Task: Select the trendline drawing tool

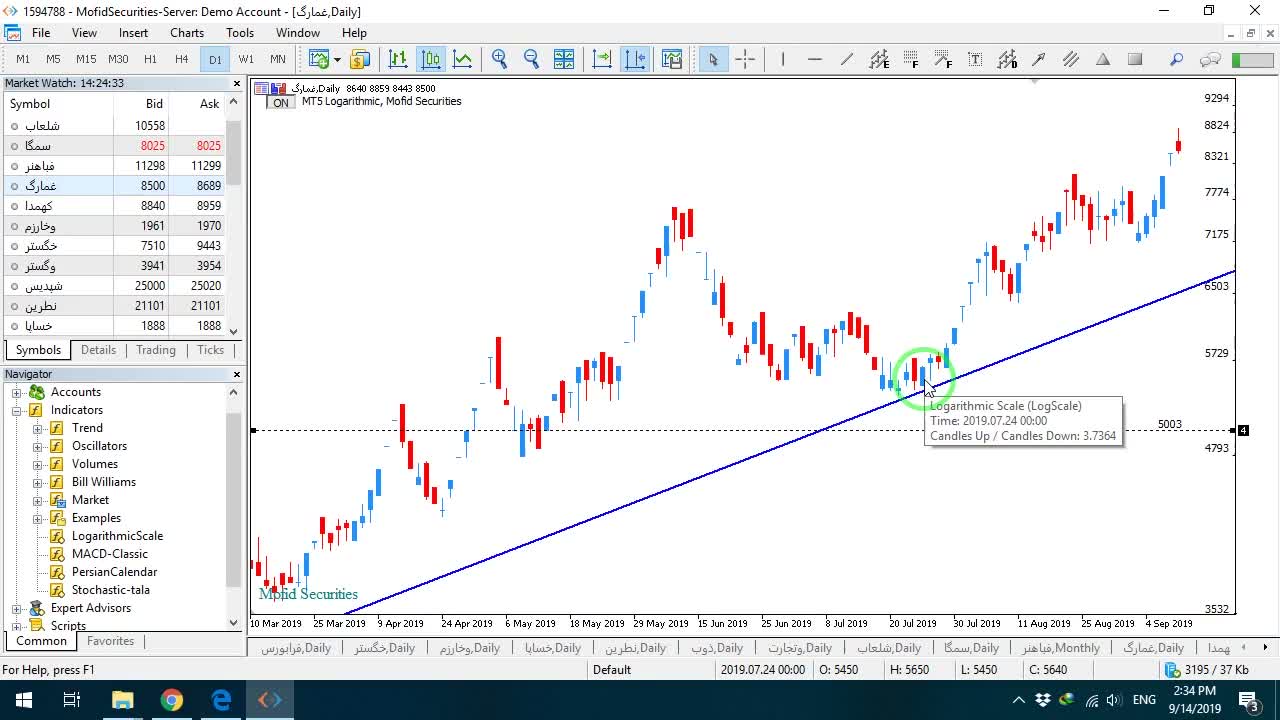Action: 847,59
